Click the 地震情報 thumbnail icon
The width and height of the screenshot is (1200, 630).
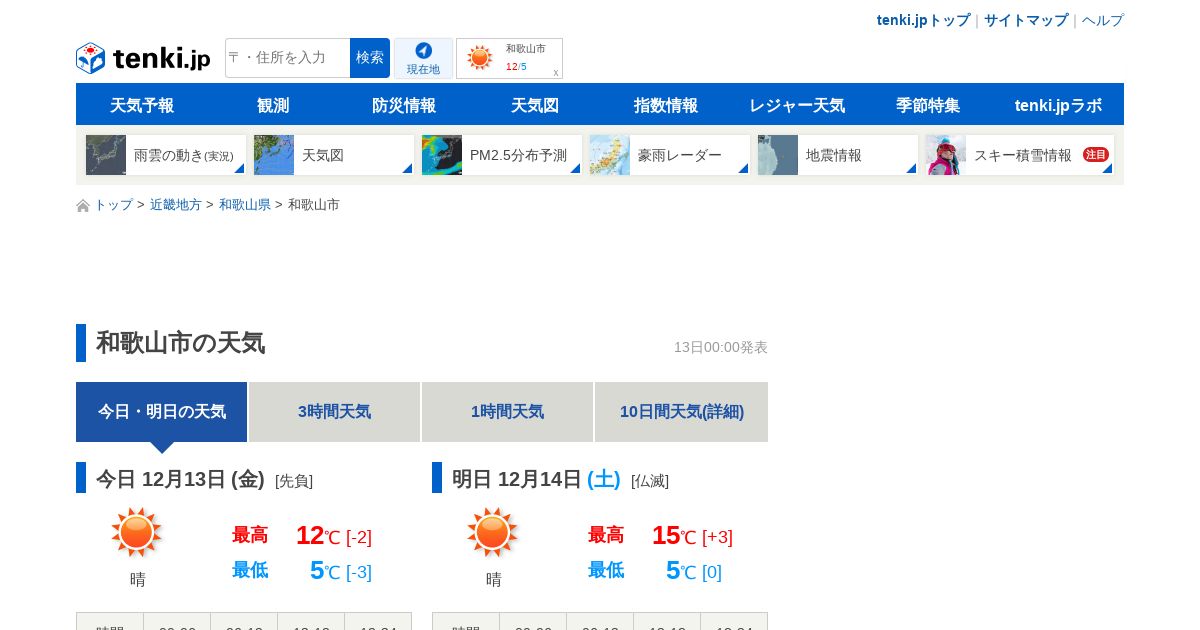(x=778, y=155)
